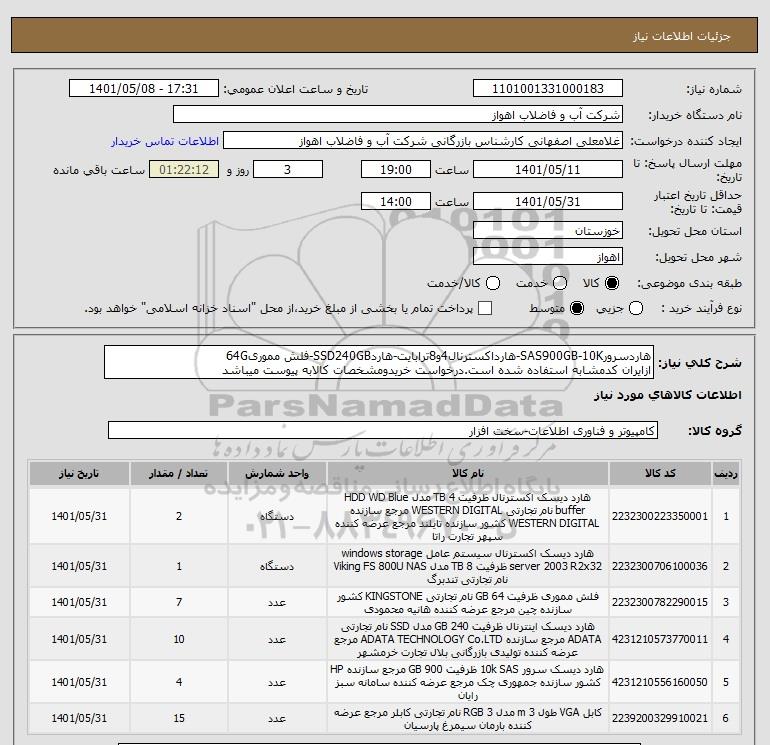The height and width of the screenshot is (745, 770).
Task: Click 10k SAS 900 GB server disk description
Action: pos(468,682)
